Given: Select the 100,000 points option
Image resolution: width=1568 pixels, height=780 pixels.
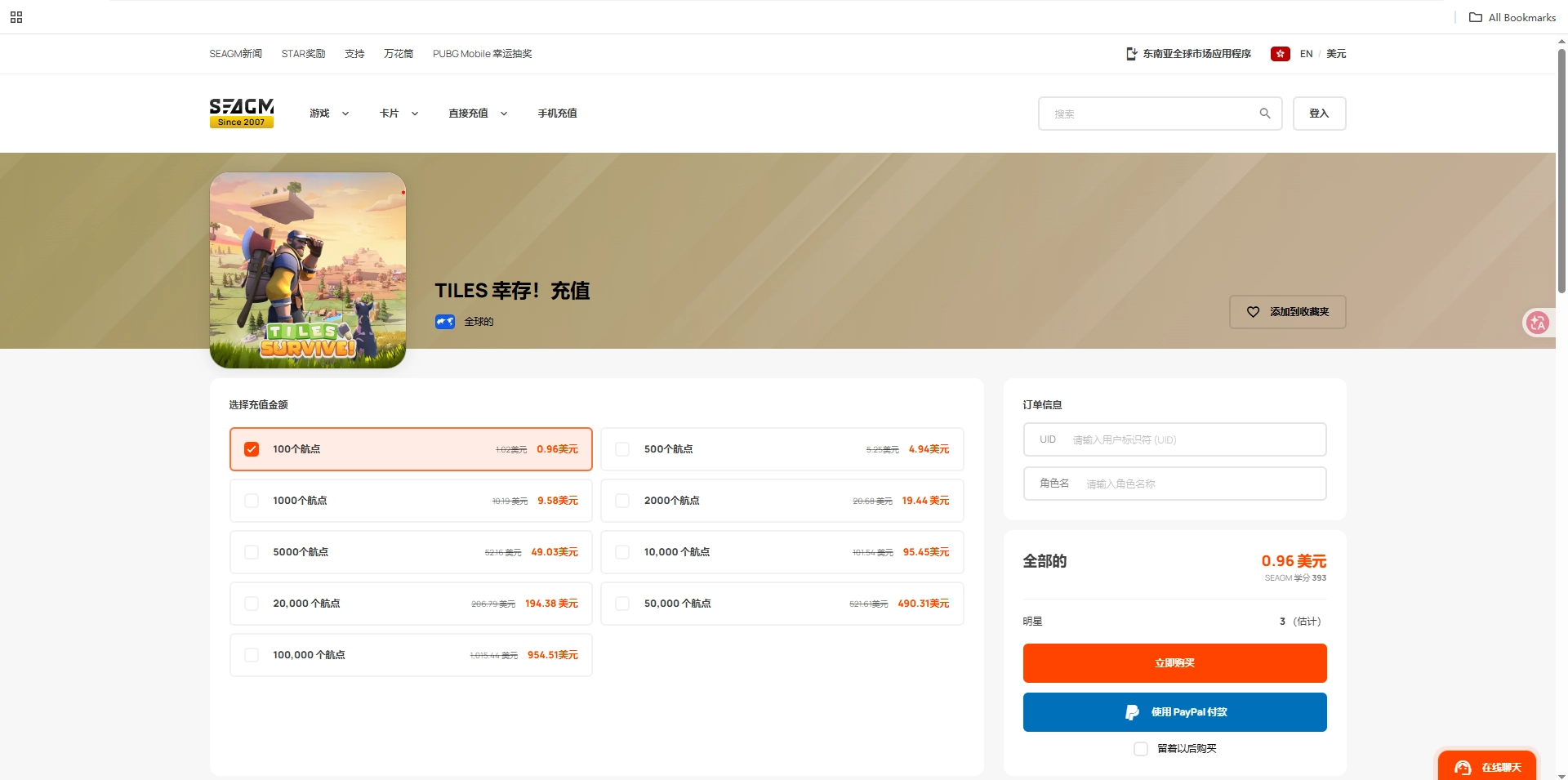Looking at the screenshot, I should pyautogui.click(x=411, y=655).
